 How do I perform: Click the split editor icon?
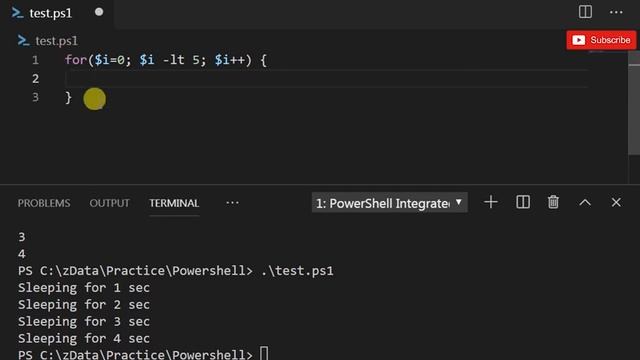585,12
